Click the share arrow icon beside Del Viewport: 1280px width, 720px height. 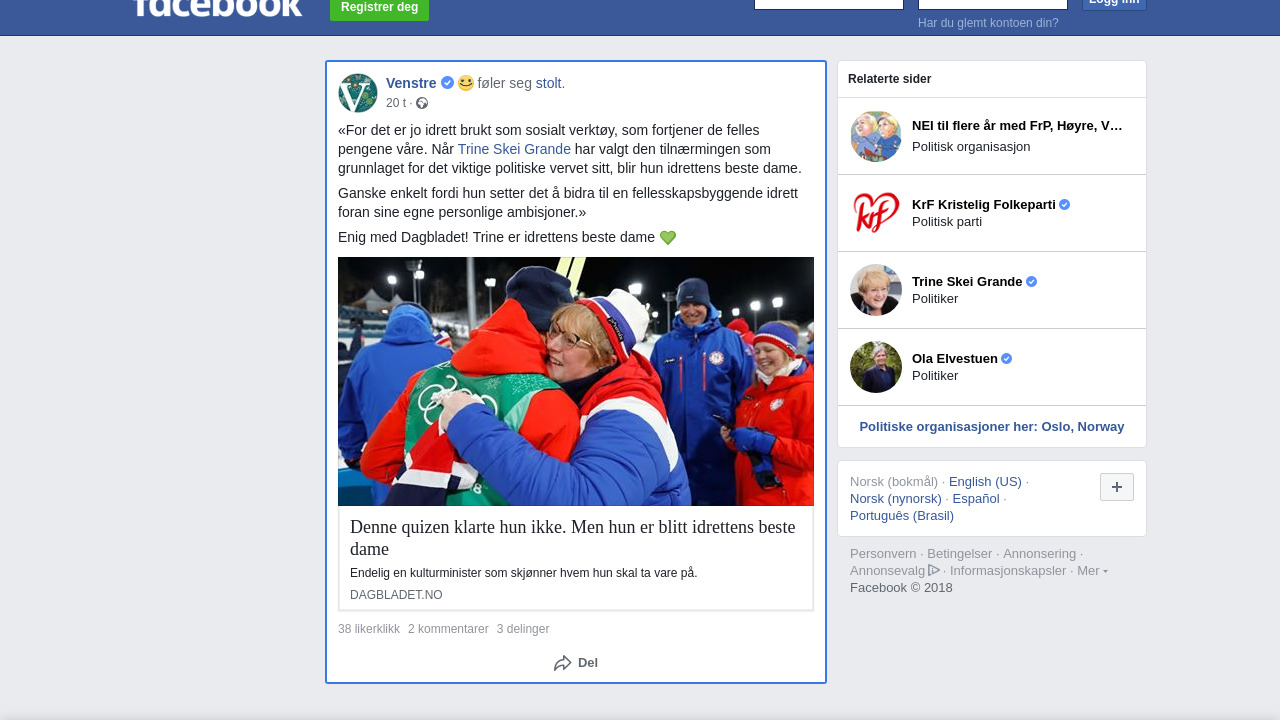tap(563, 663)
